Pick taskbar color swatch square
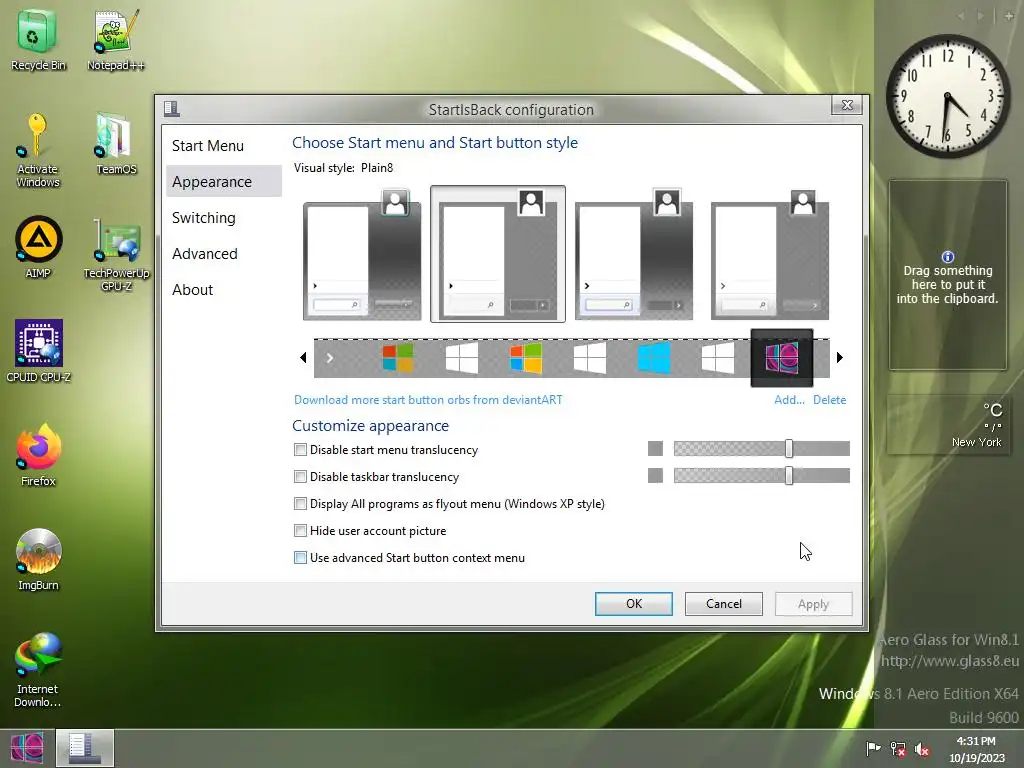Screen dimensions: 1024x768 click(655, 475)
